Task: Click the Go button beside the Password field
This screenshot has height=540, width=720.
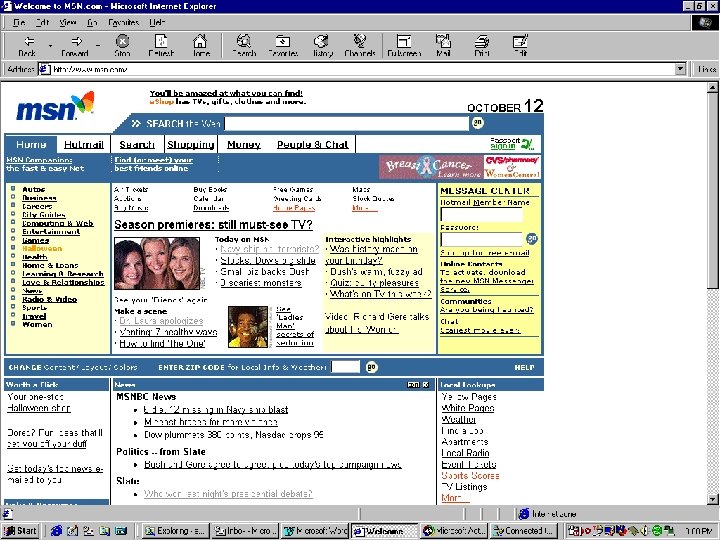Action: pos(532,238)
